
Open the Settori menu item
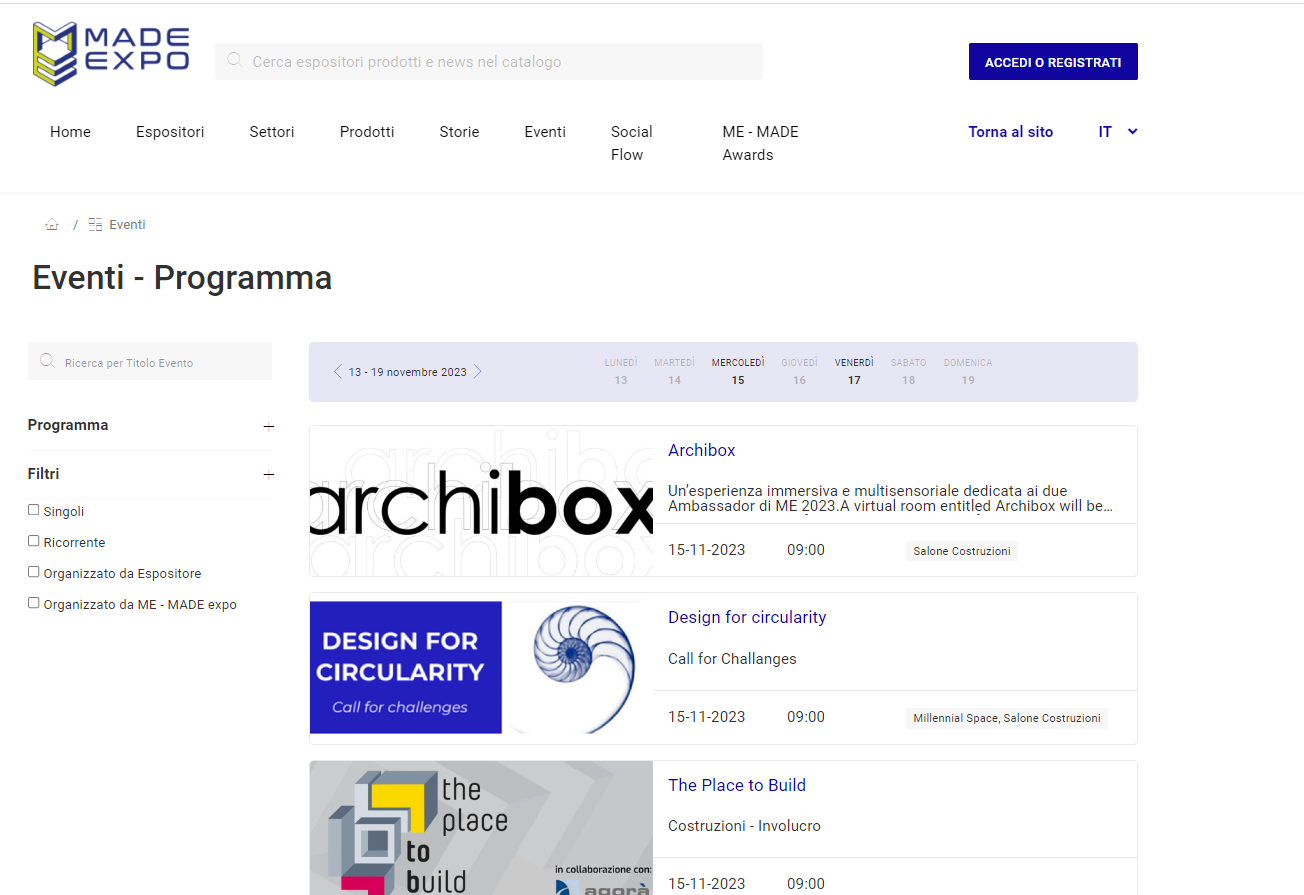(x=272, y=132)
